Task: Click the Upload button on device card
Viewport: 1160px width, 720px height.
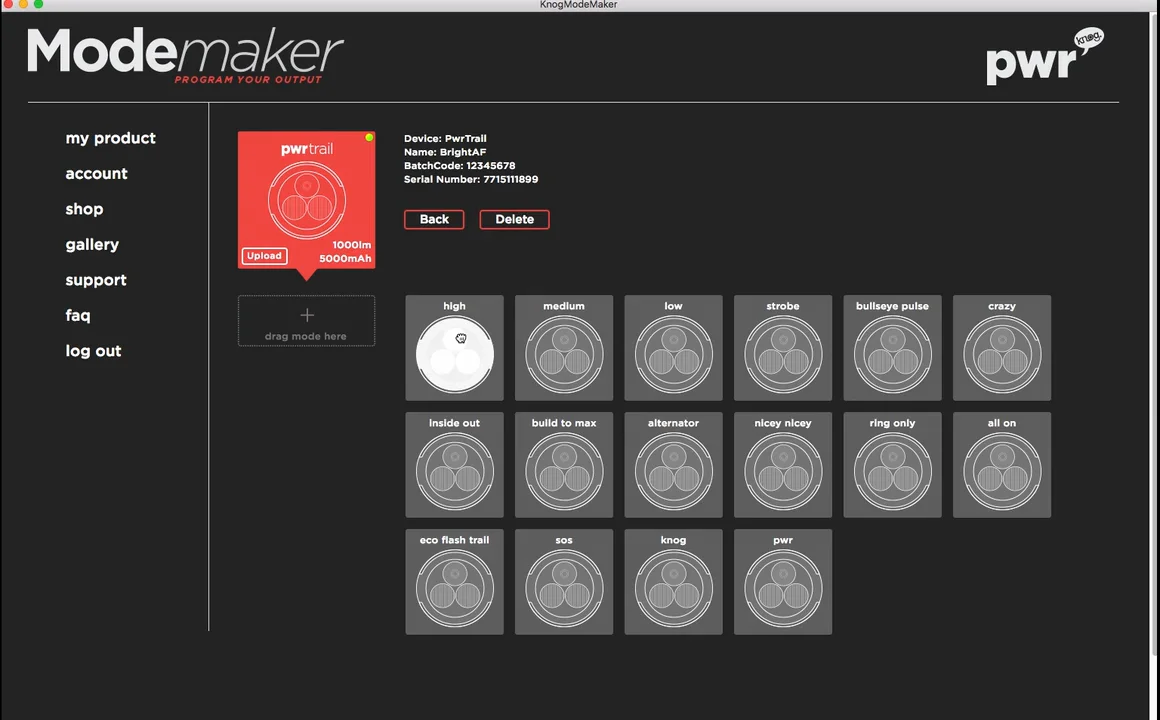Action: 264,255
